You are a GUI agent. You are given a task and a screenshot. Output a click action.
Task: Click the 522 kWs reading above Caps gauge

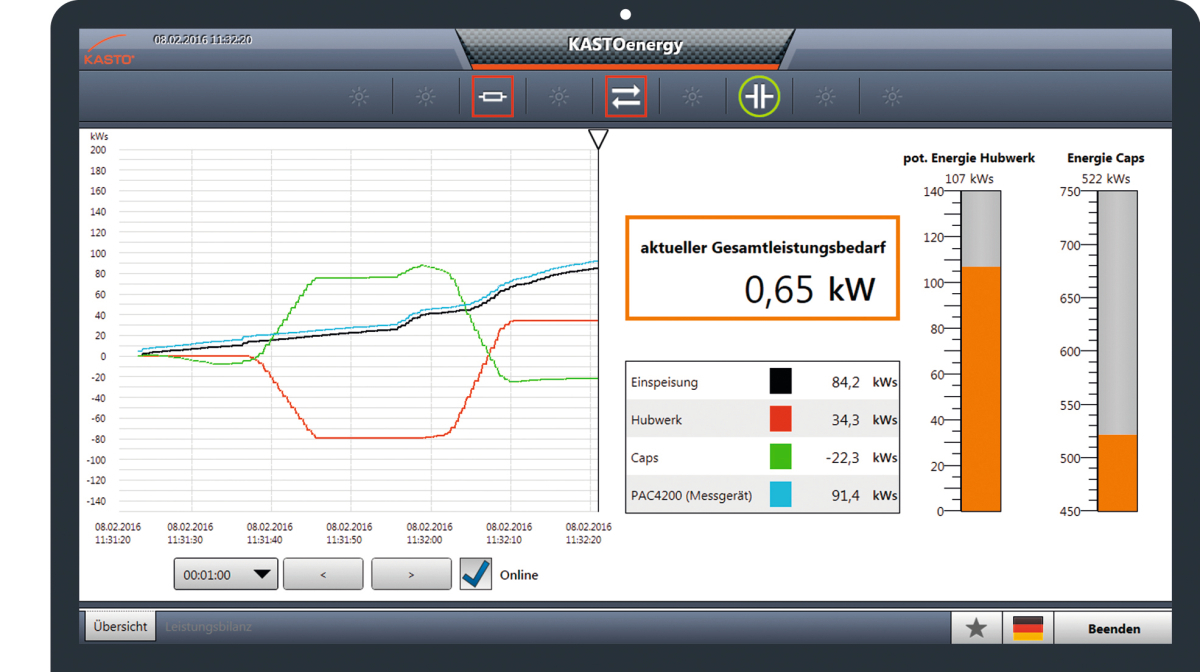1106,179
